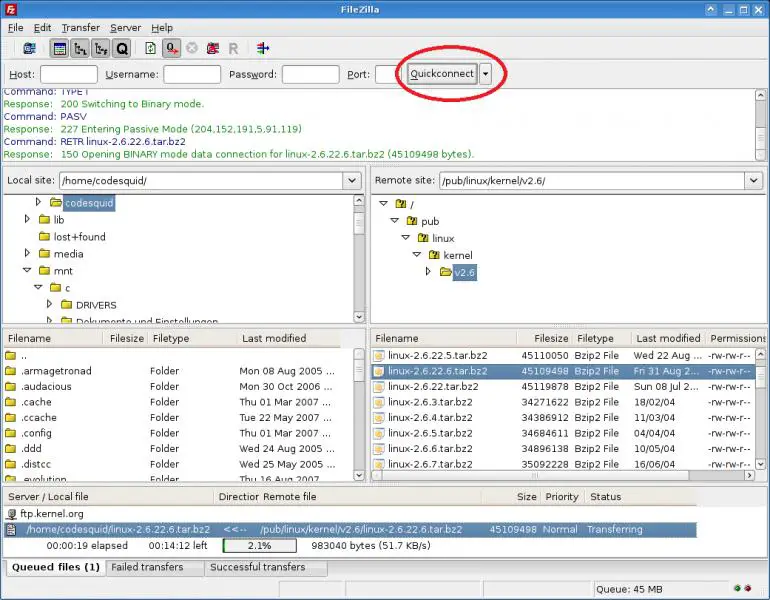Collapse the pub node in remote tree
The height and width of the screenshot is (600, 770).
[x=394, y=220]
